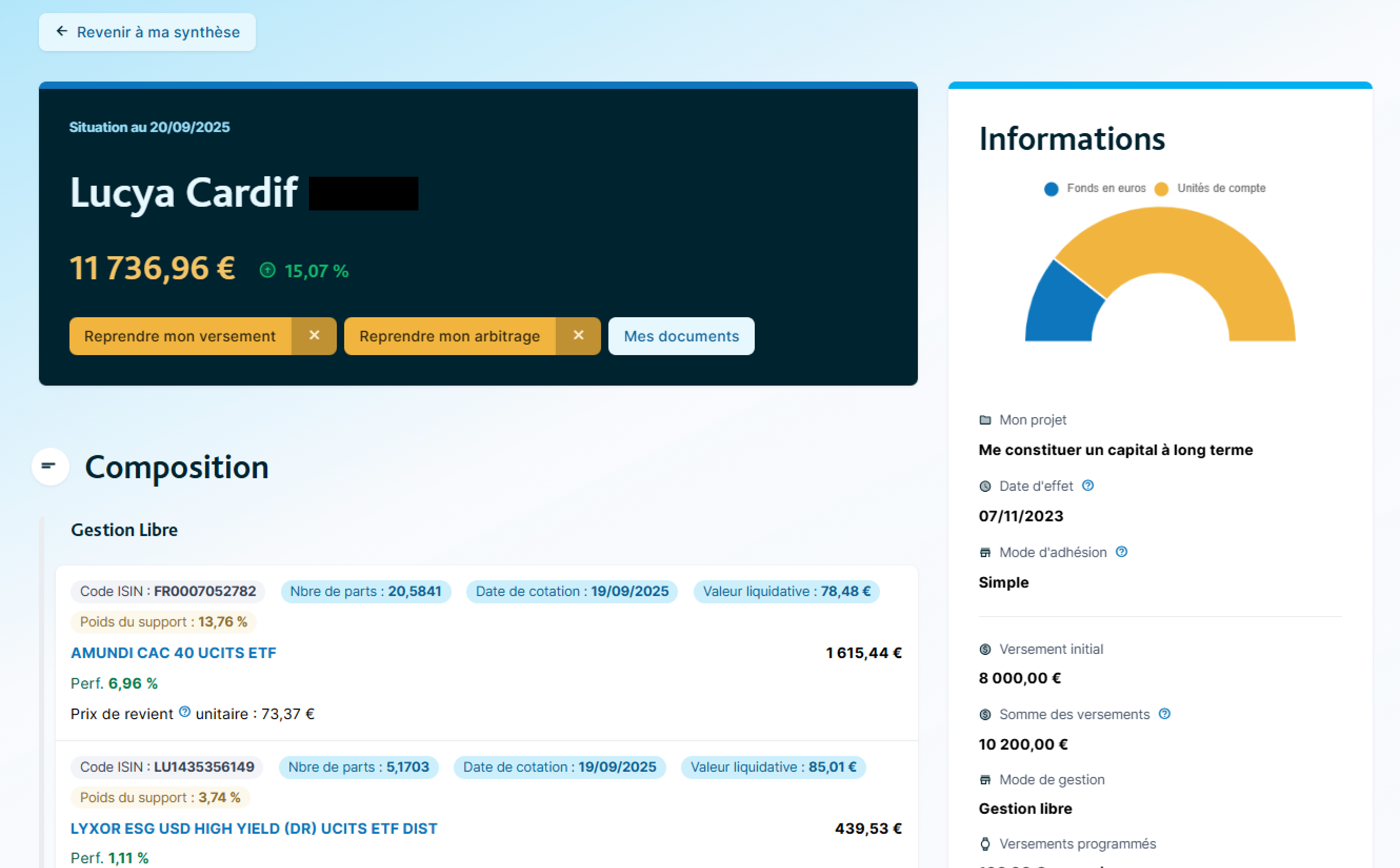Screen dimensions: 1400x868
Task: Open LYXOR ESG USD HIGH YIELD fund details
Action: coord(254,828)
